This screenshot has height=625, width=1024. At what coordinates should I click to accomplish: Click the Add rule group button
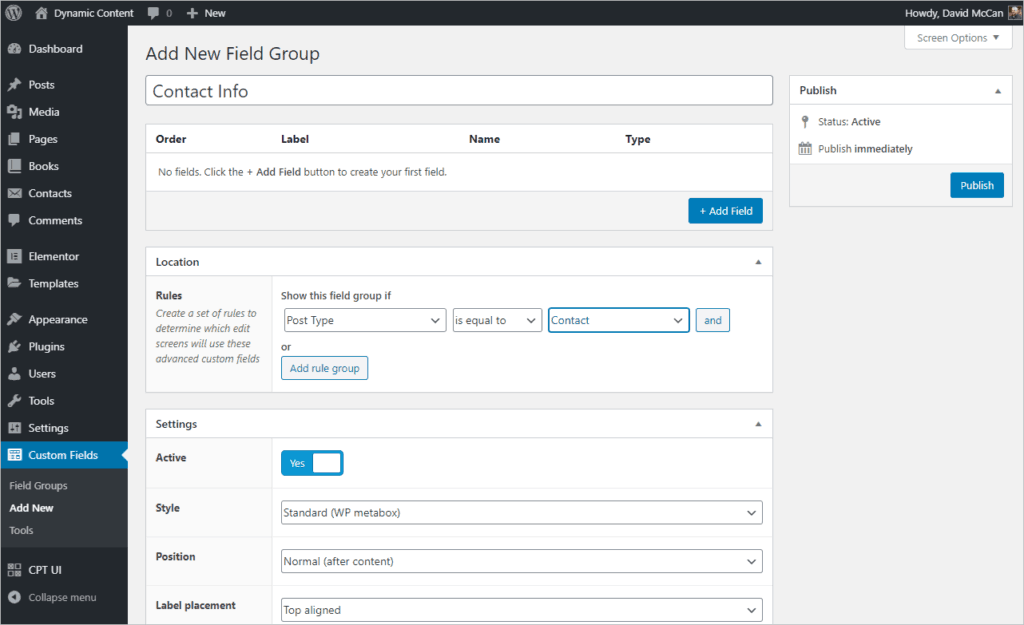(324, 368)
